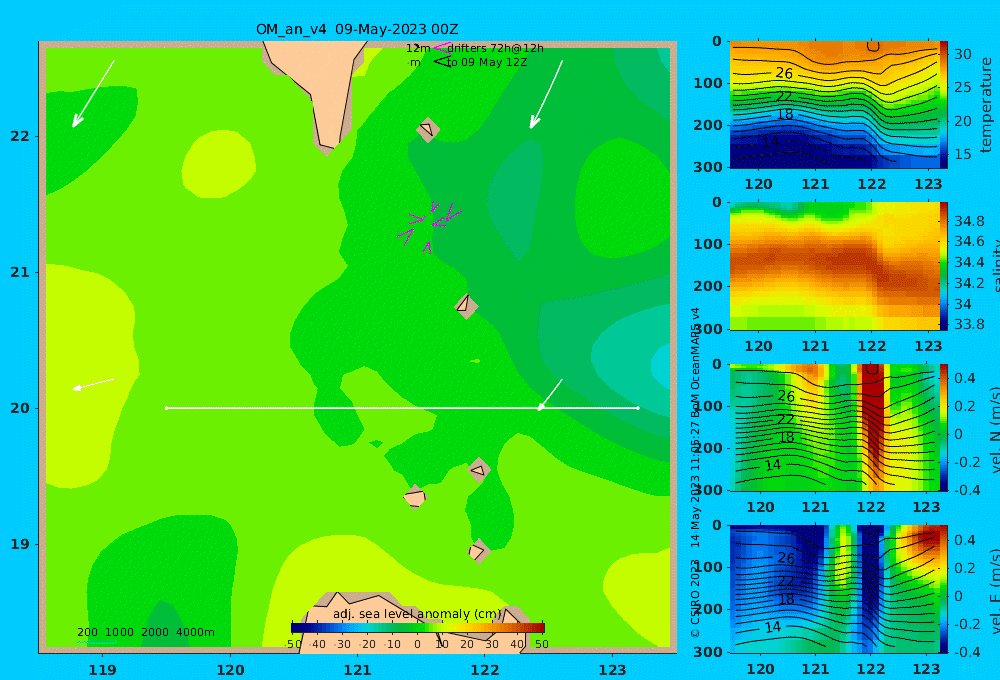Viewport: 1000px width, 680px height.
Task: Click the '12m' legend label
Action: click(418, 48)
